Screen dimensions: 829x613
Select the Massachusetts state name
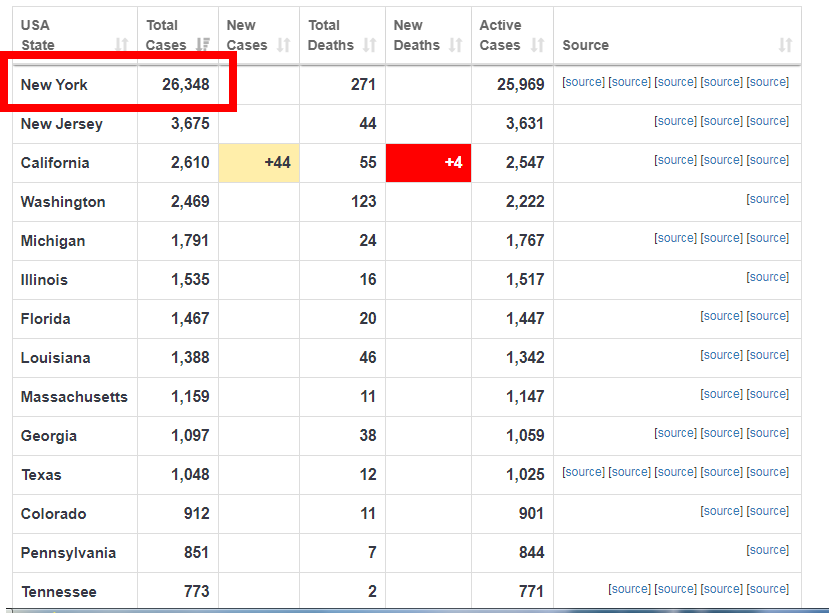pyautogui.click(x=74, y=397)
